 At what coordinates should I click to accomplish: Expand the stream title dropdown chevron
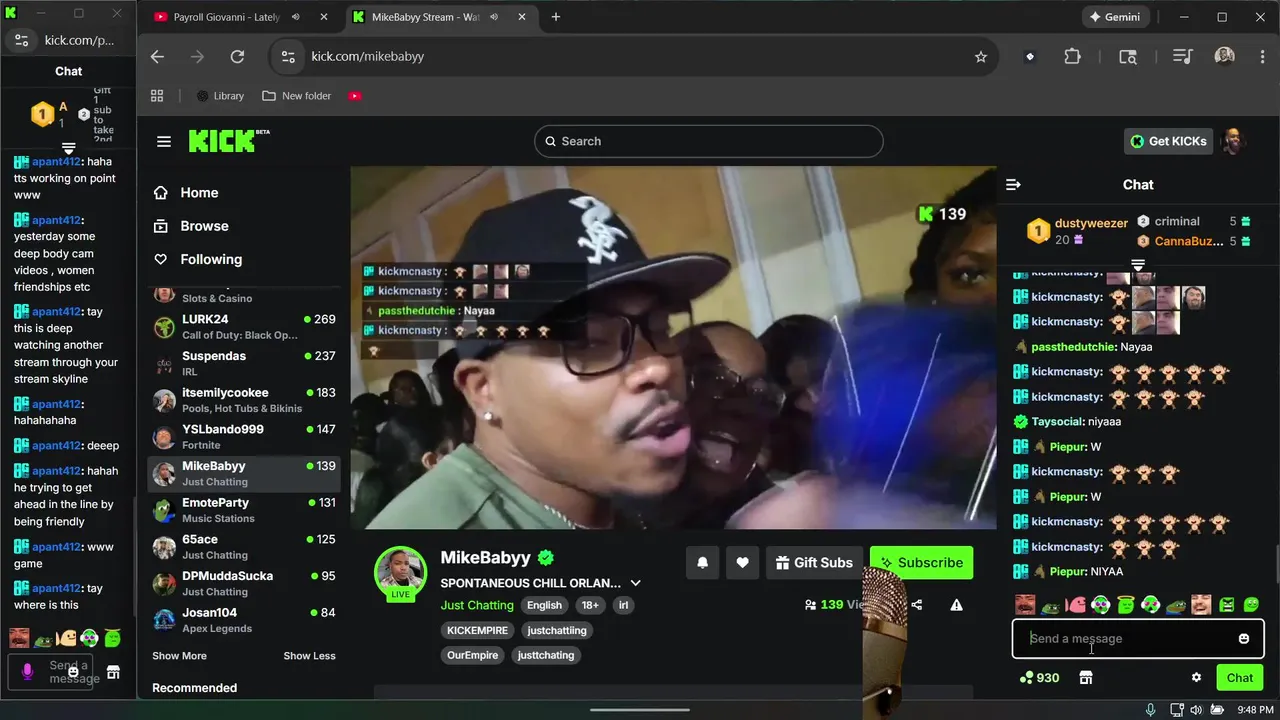click(635, 583)
